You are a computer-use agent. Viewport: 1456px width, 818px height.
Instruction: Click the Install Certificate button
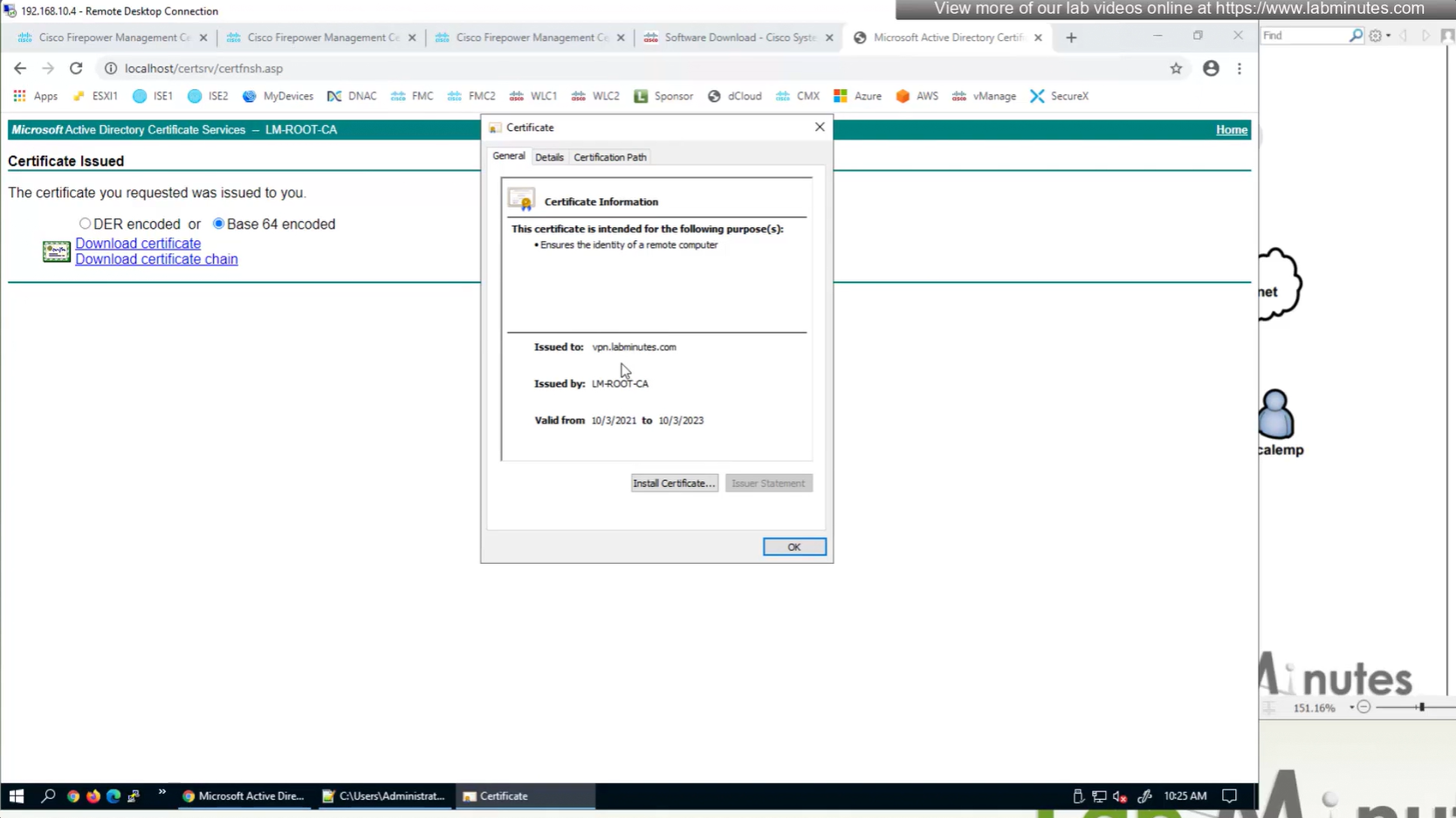pos(674,483)
